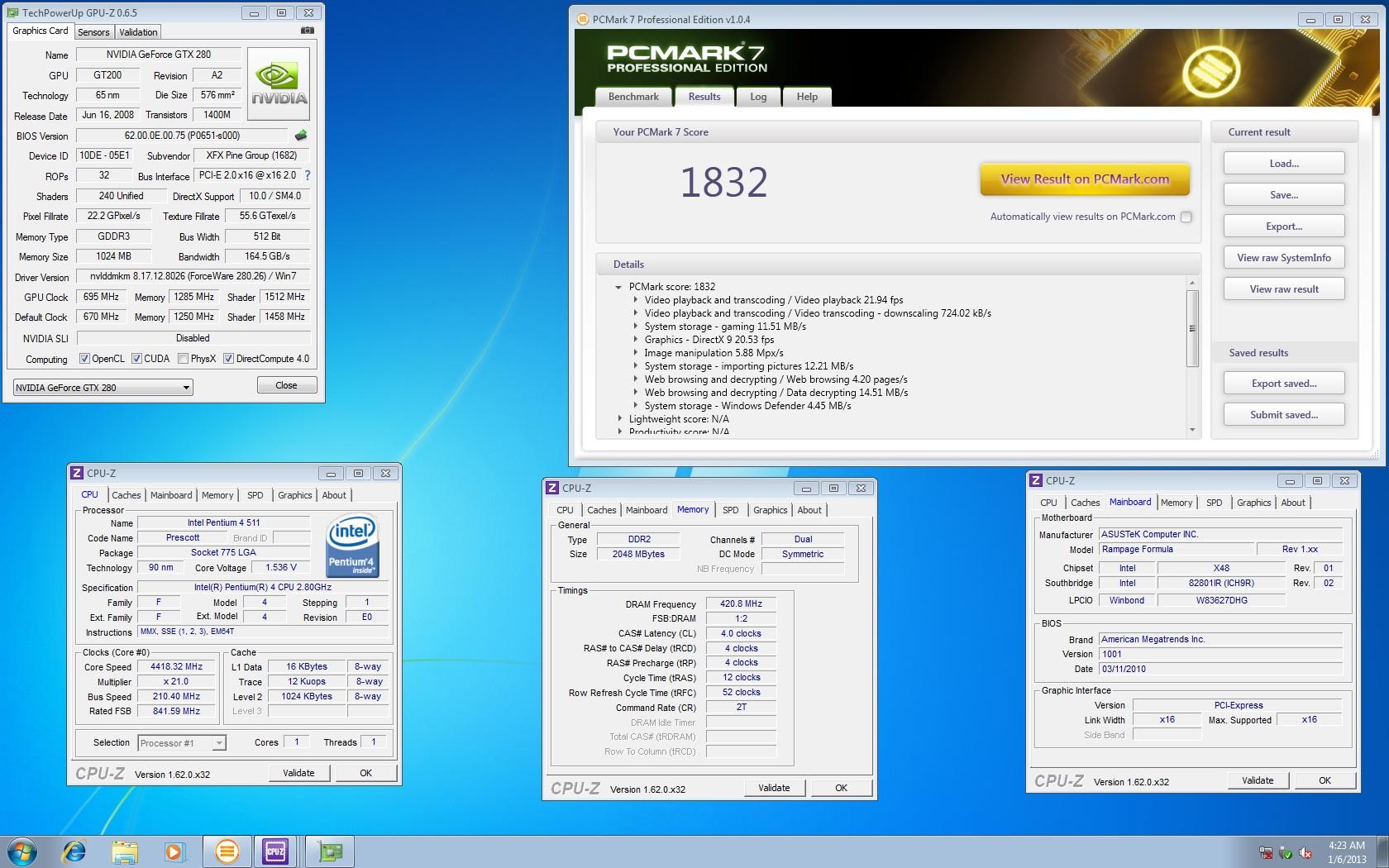Open the GPU selection dropdown in GPU-Z
This screenshot has height=868, width=1389.
[x=103, y=387]
